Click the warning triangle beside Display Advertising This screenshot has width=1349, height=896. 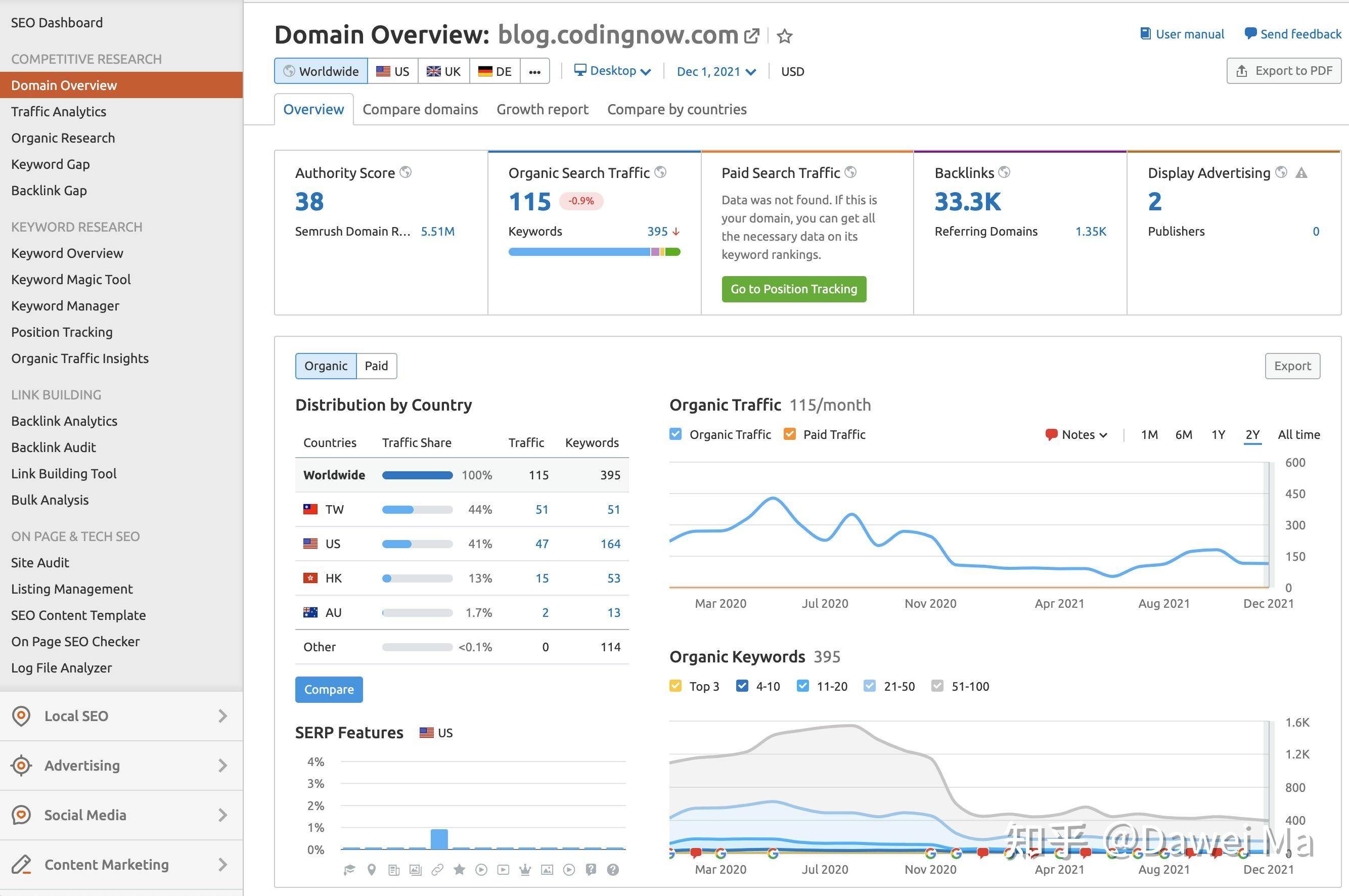[x=1301, y=172]
